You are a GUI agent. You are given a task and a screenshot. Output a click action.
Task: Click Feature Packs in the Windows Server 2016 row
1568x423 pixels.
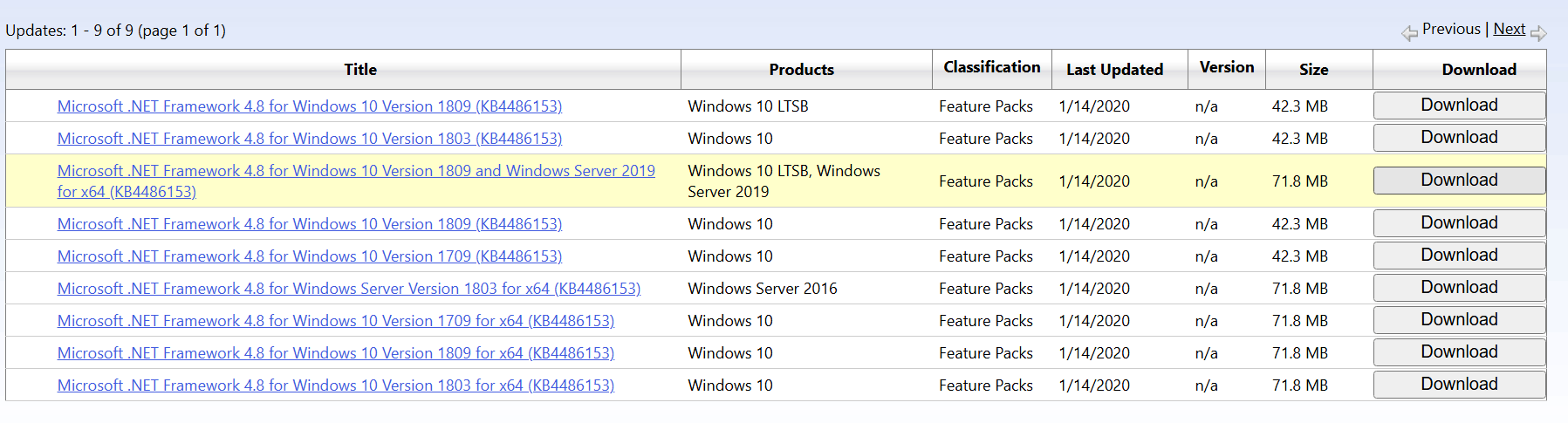point(986,289)
